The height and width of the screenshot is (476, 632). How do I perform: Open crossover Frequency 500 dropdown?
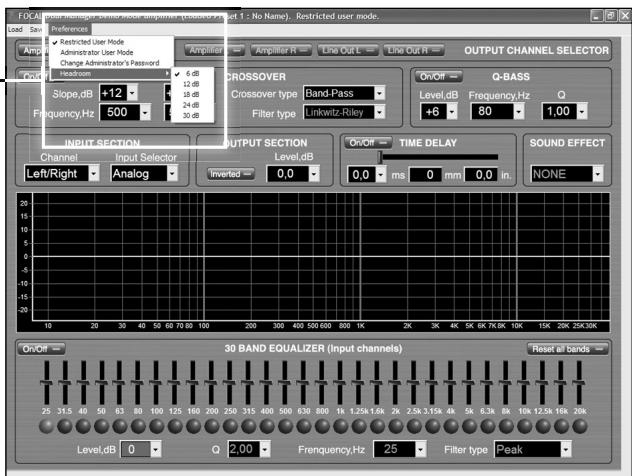point(146,112)
